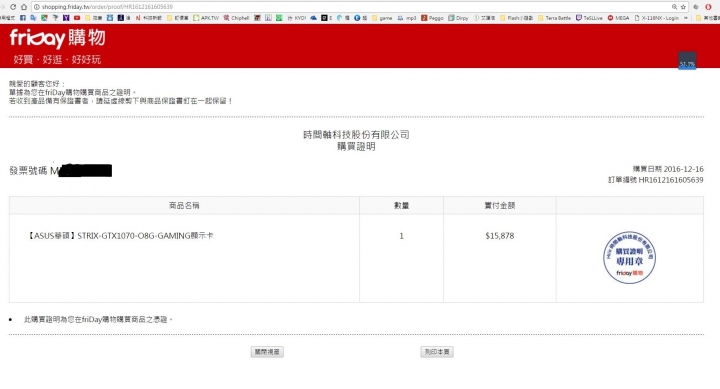This screenshot has height=389, width=720.
Task: Click the purchase proof round stamp image
Action: point(629,257)
